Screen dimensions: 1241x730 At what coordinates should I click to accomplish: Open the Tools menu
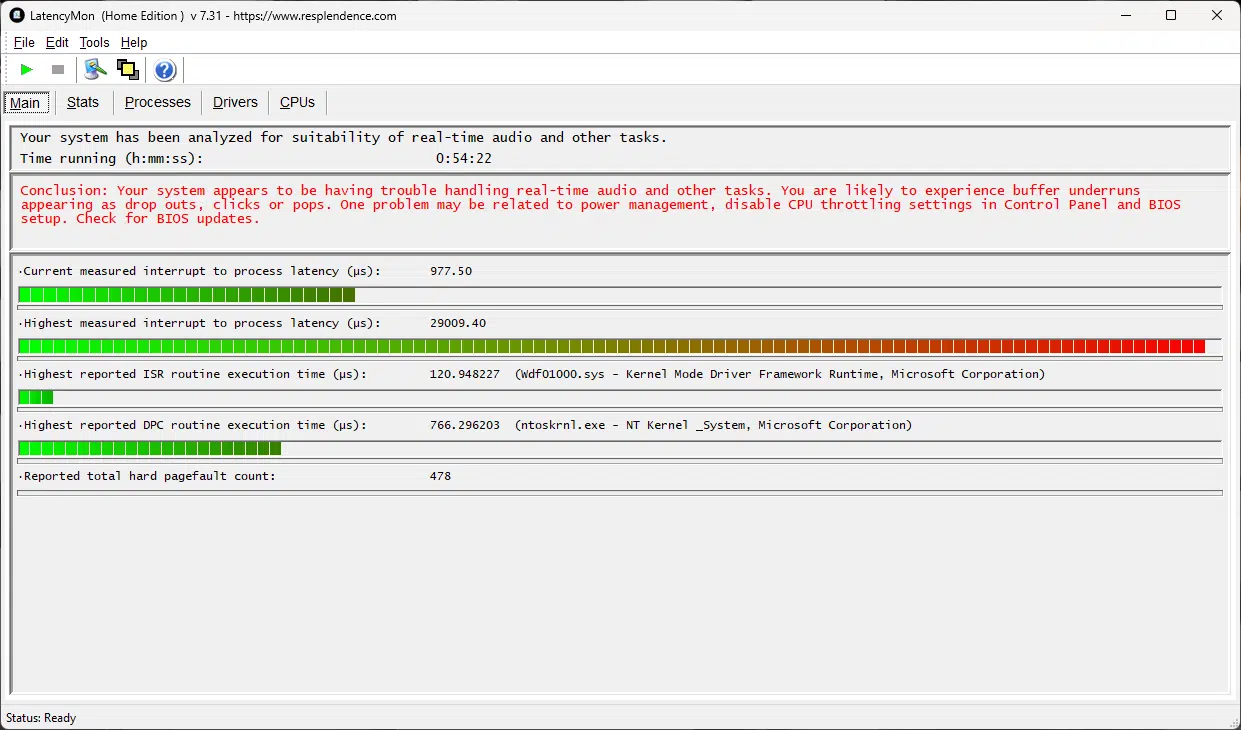pos(94,42)
